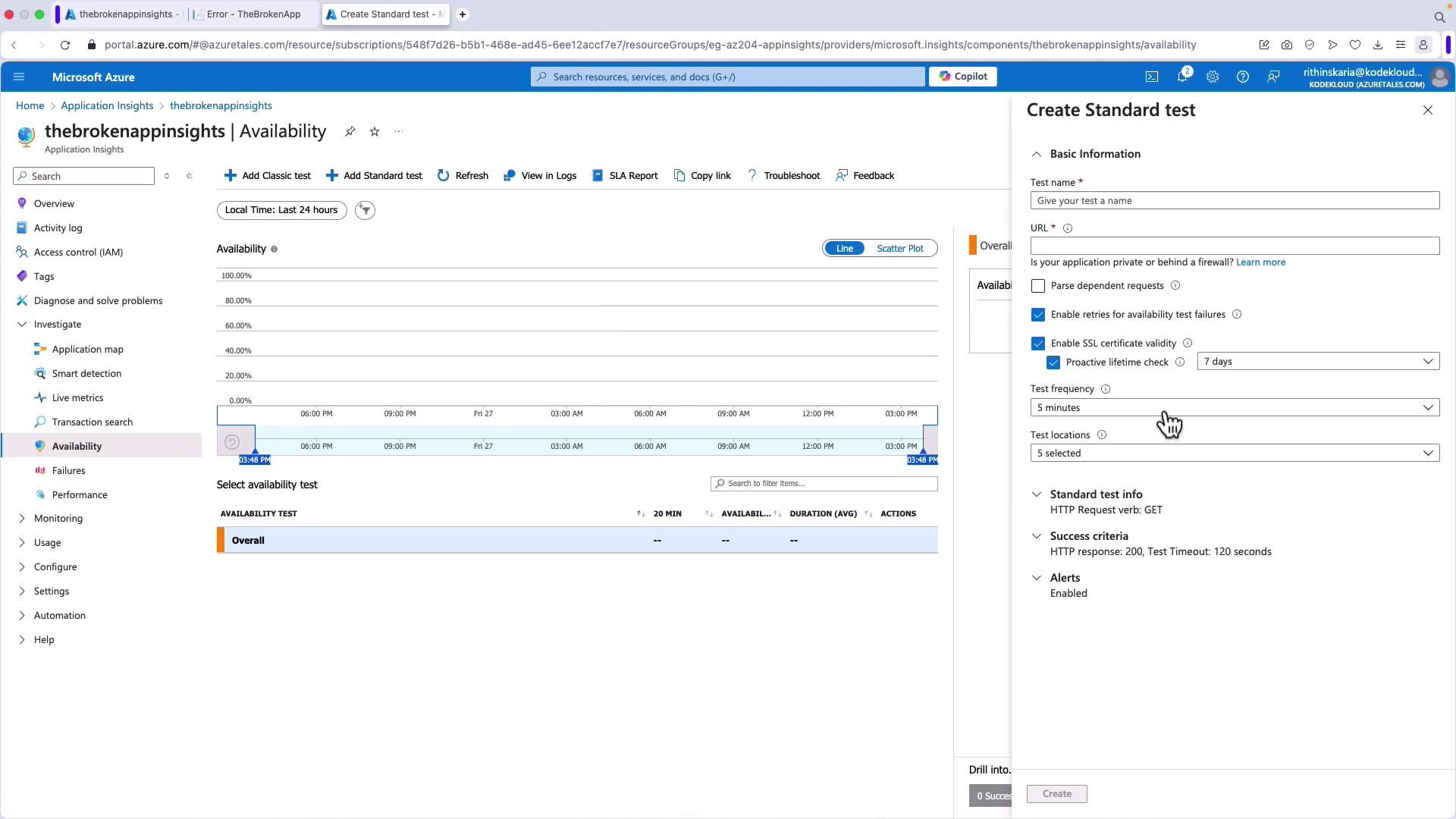Open Azure Cloud Shell icon

click(x=1151, y=77)
